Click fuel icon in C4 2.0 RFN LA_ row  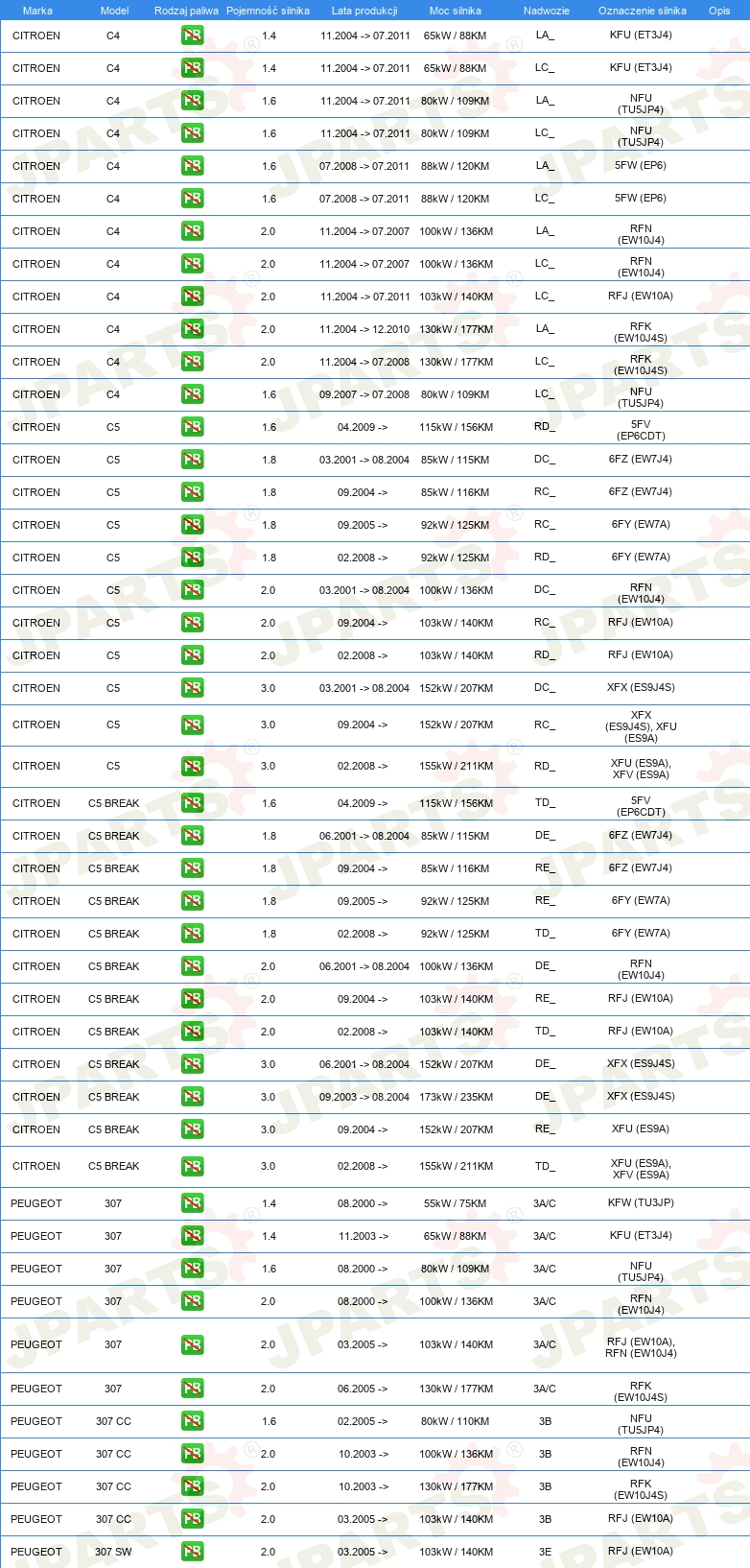193,231
